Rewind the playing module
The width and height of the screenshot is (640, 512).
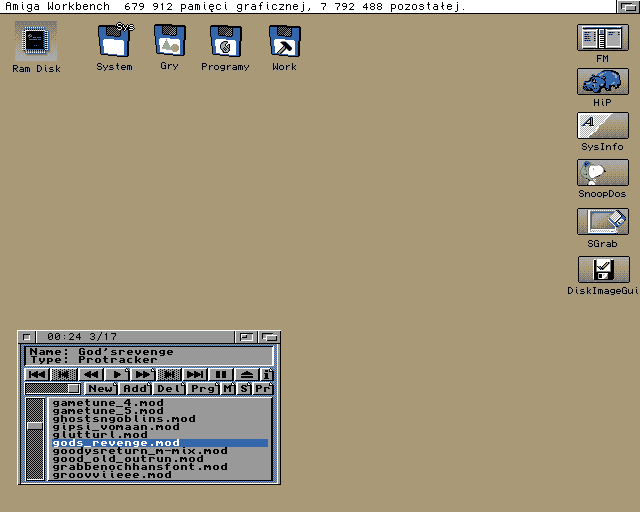[91, 374]
